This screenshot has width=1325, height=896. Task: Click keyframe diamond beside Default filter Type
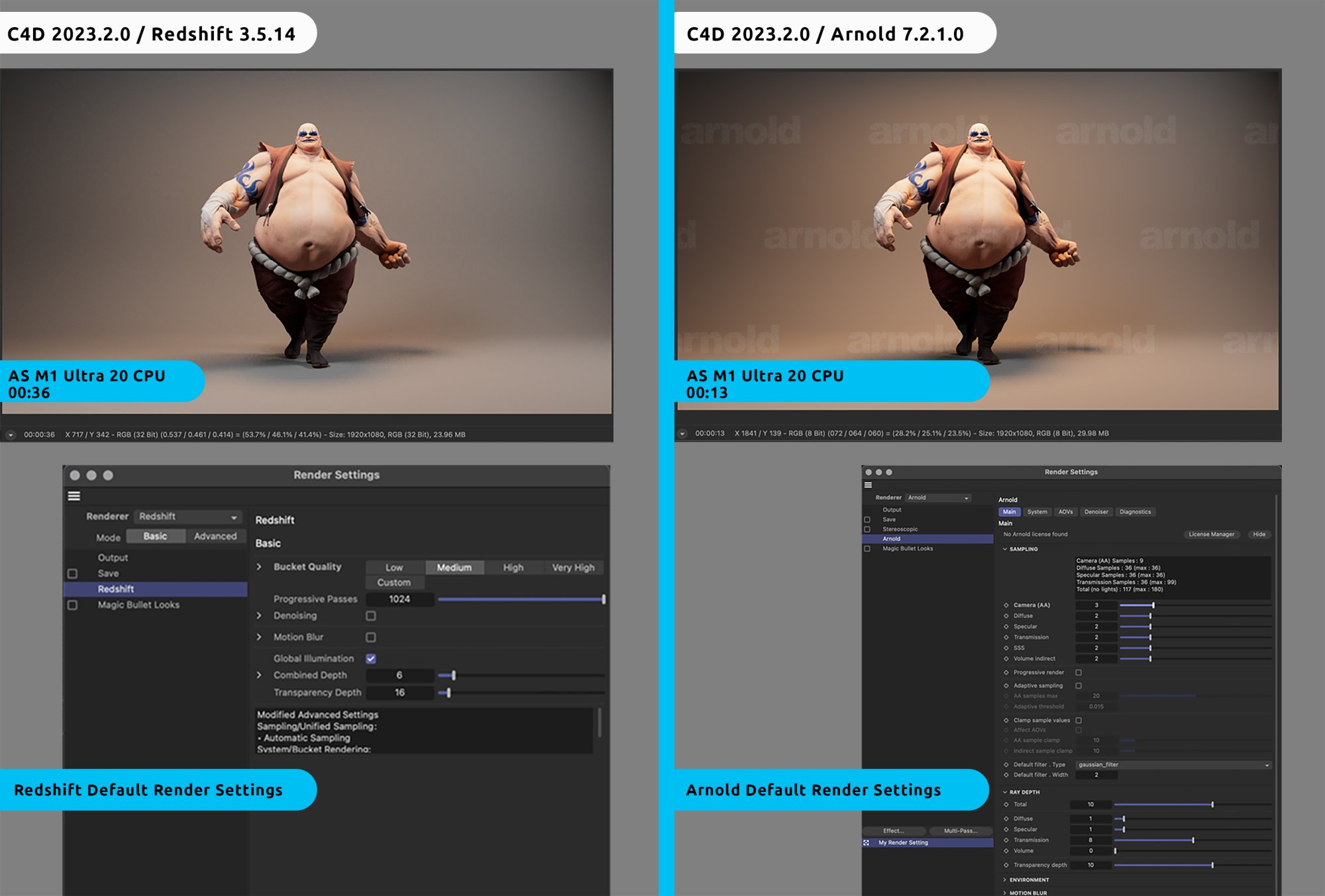(1006, 764)
